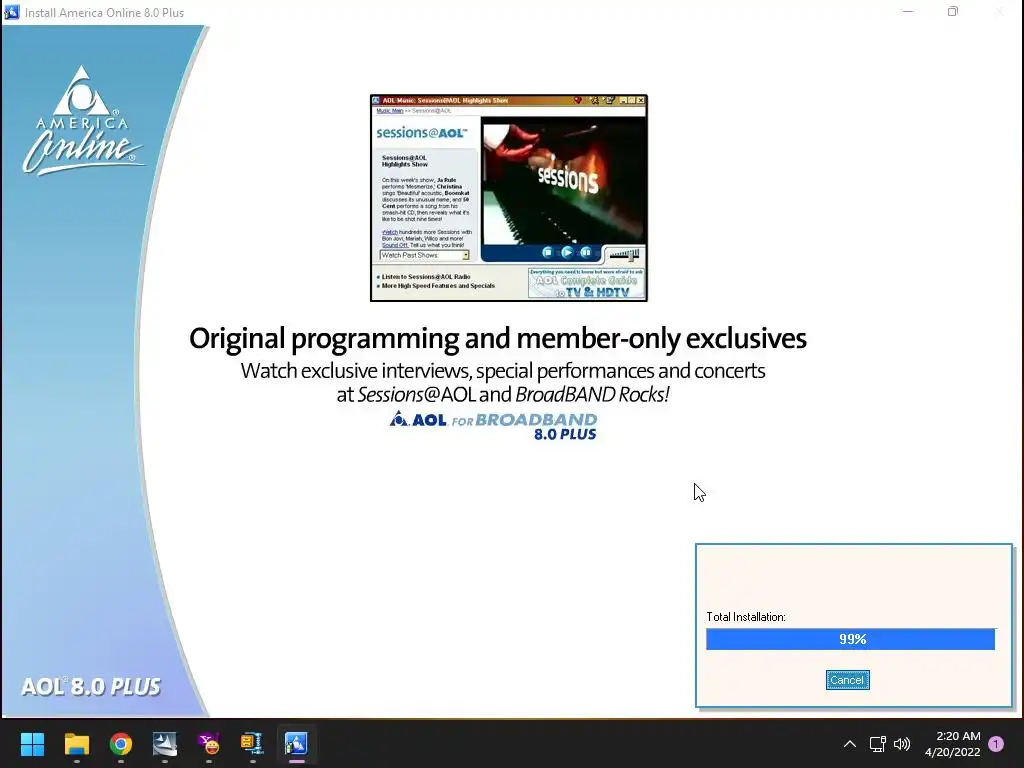The image size is (1024, 768).
Task: Open File Explorer from the taskbar
Action: pyautogui.click(x=76, y=744)
